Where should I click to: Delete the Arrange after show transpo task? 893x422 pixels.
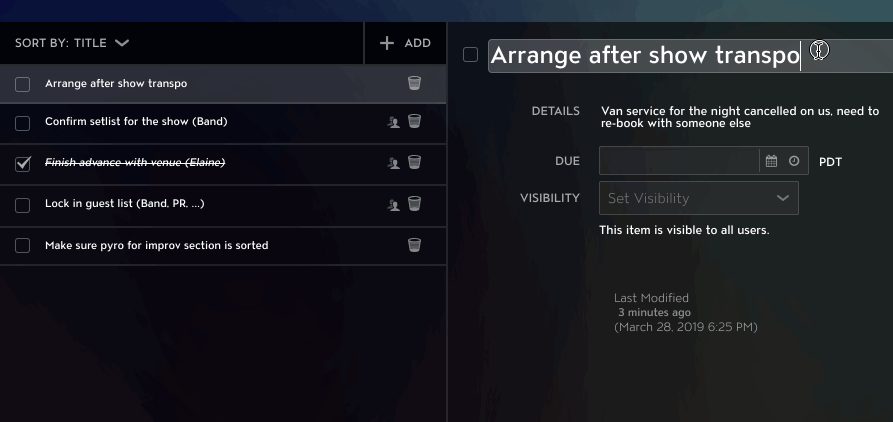tap(415, 83)
